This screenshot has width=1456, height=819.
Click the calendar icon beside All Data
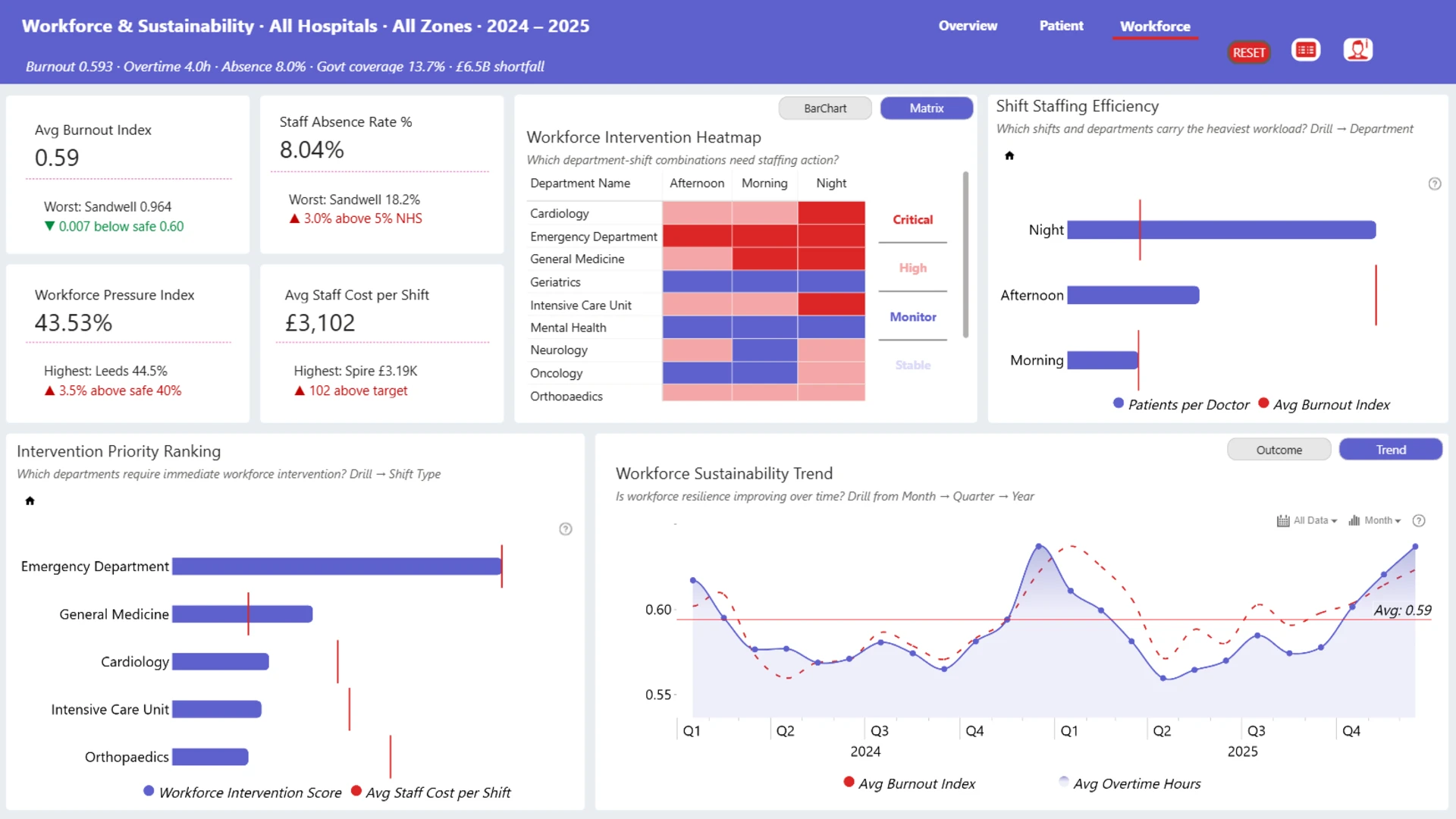[1283, 520]
